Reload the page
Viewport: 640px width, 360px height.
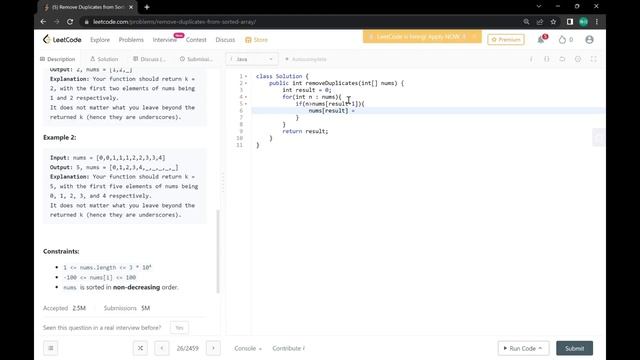(x=70, y=22)
